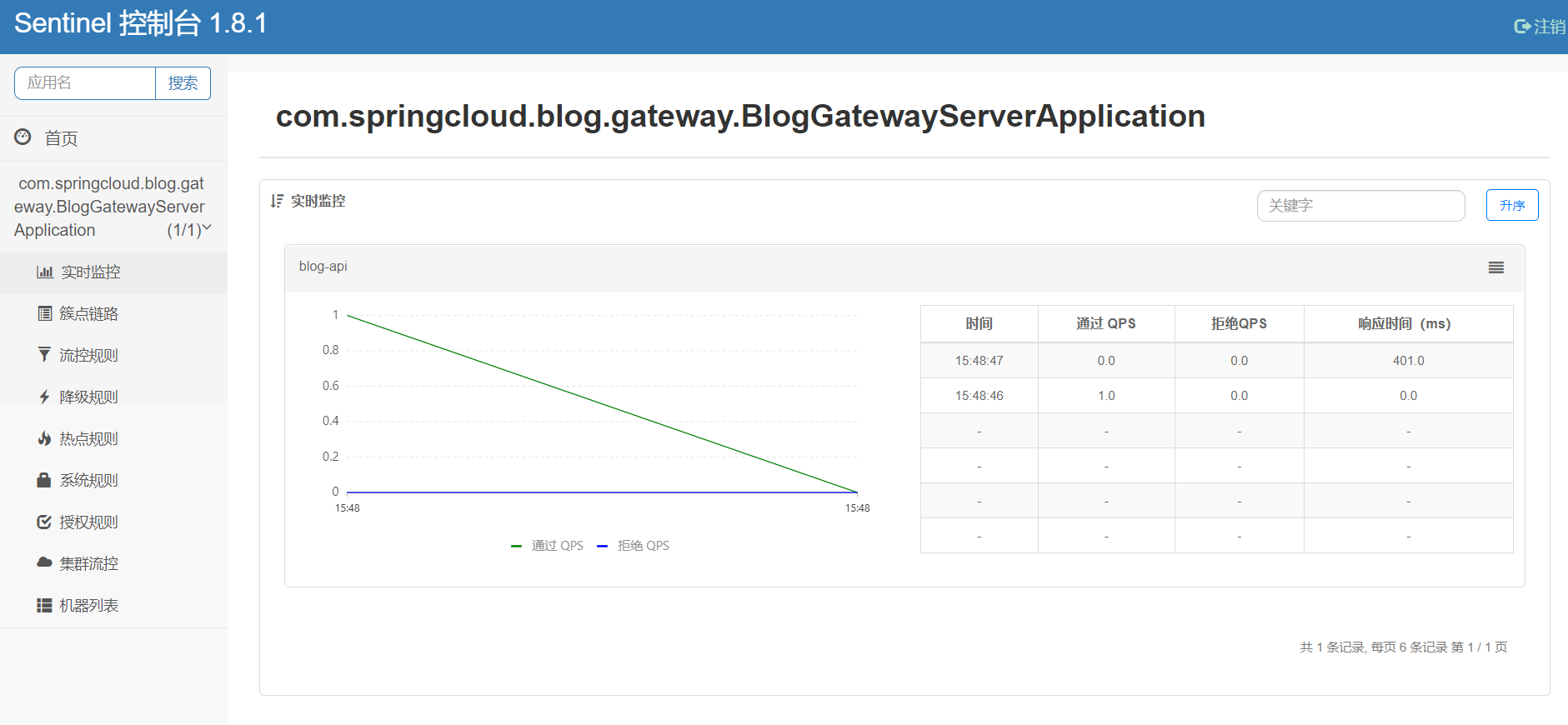Image resolution: width=1568 pixels, height=725 pixels.
Task: Click the 簇点链路 list icon
Action: pos(45,313)
